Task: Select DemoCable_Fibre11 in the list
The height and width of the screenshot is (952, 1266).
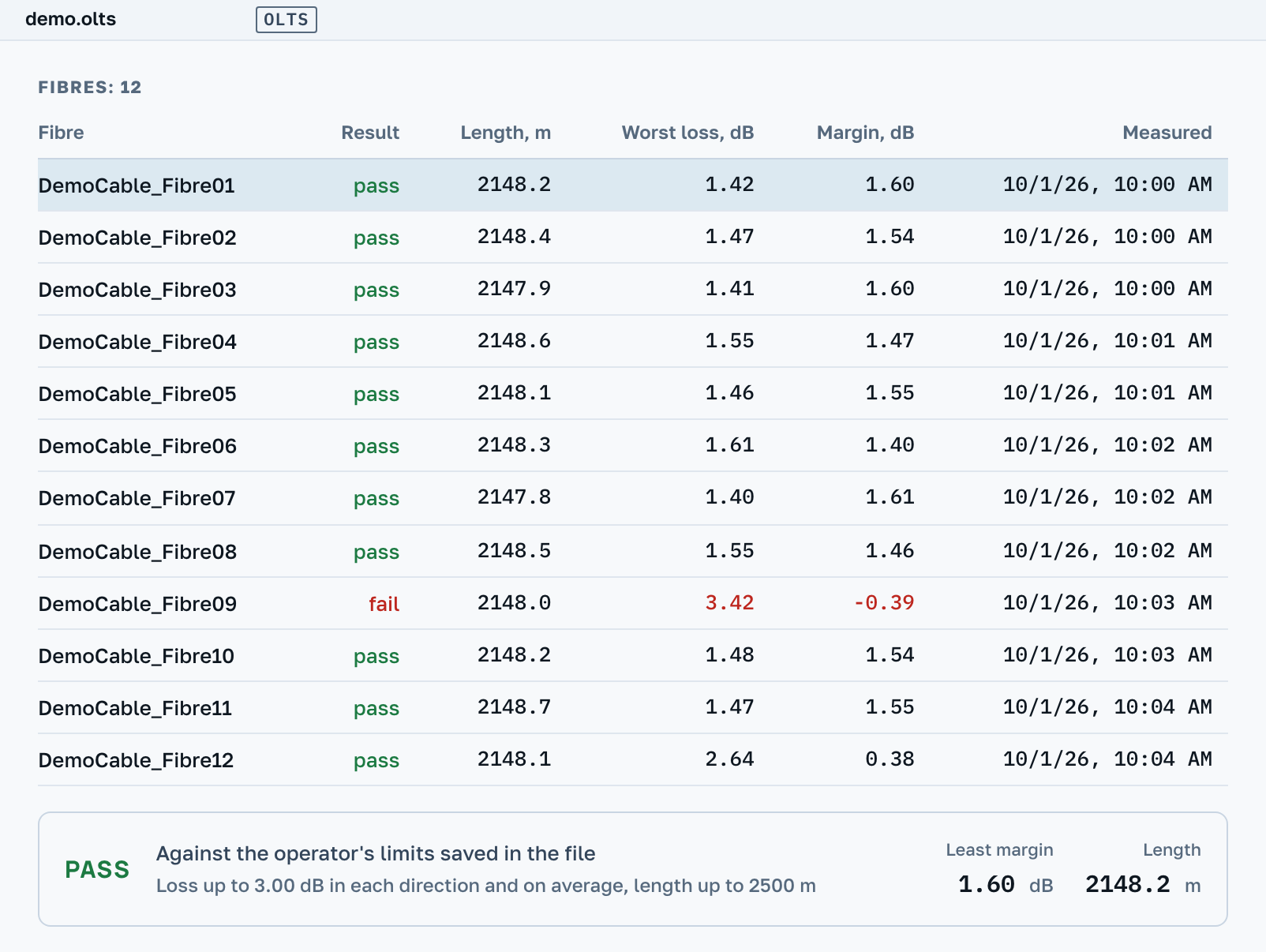Action: [x=135, y=708]
